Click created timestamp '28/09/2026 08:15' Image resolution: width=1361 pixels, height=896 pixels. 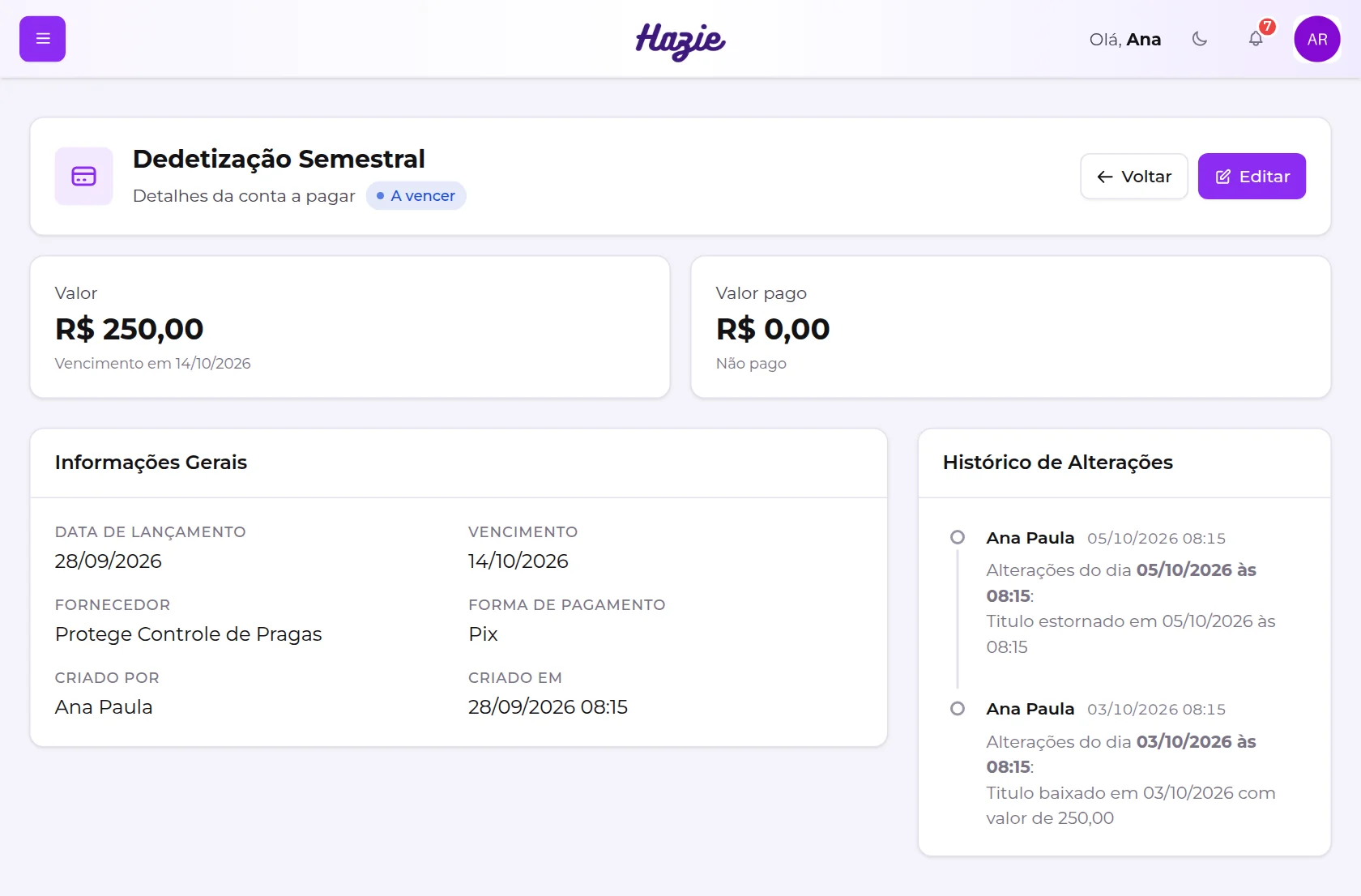pyautogui.click(x=548, y=706)
